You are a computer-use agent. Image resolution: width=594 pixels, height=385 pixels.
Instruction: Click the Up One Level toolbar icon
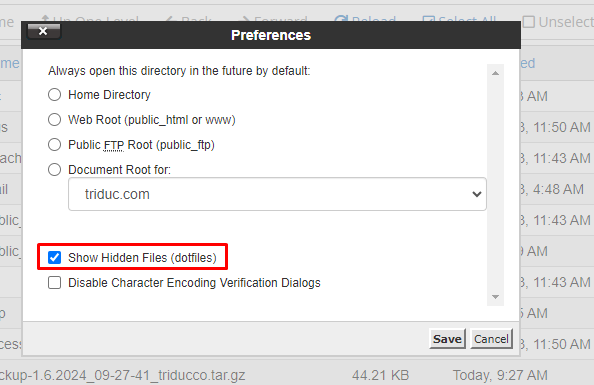(45, 18)
